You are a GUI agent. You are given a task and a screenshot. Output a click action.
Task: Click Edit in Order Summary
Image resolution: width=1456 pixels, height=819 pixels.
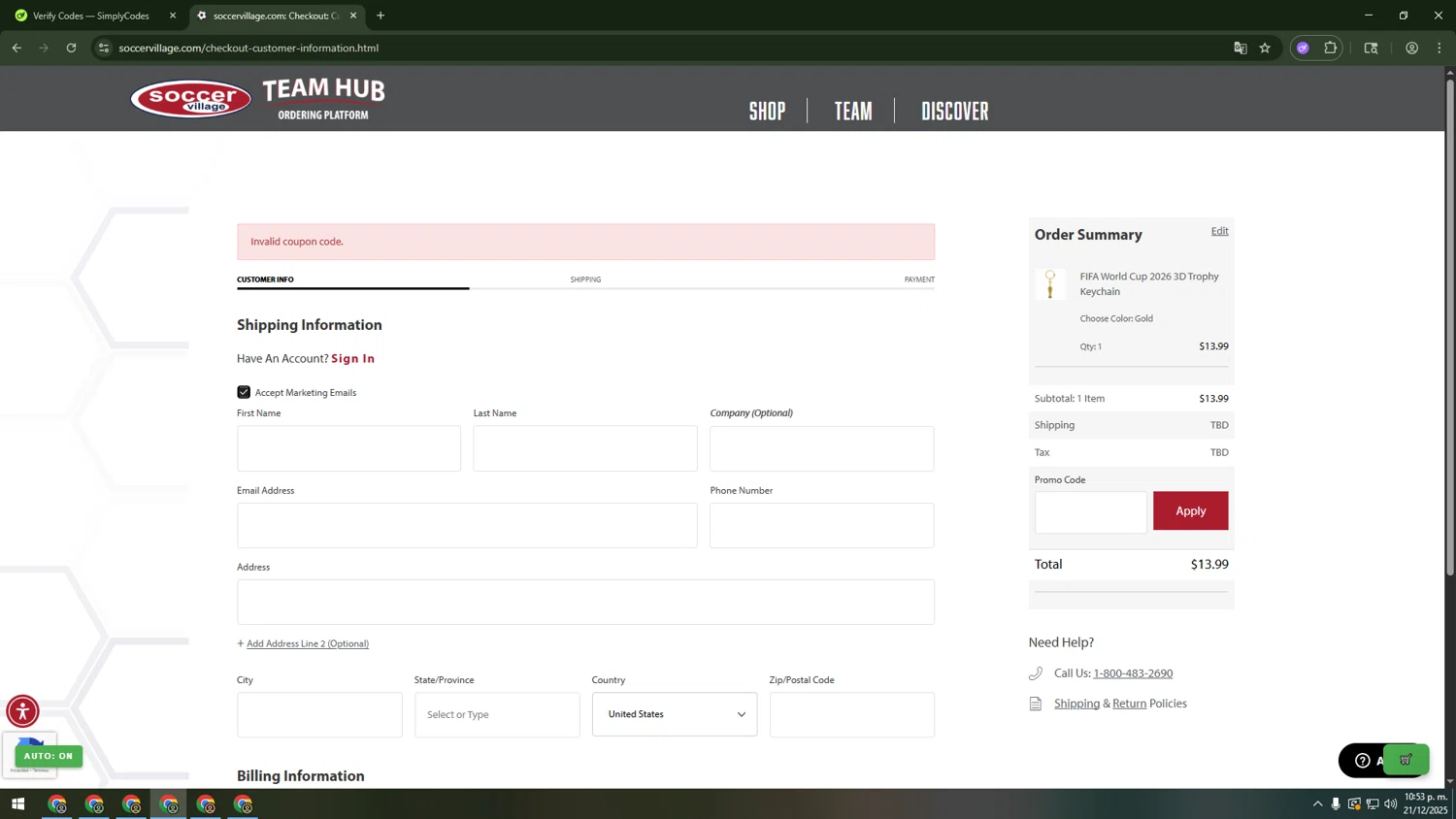(x=1219, y=231)
